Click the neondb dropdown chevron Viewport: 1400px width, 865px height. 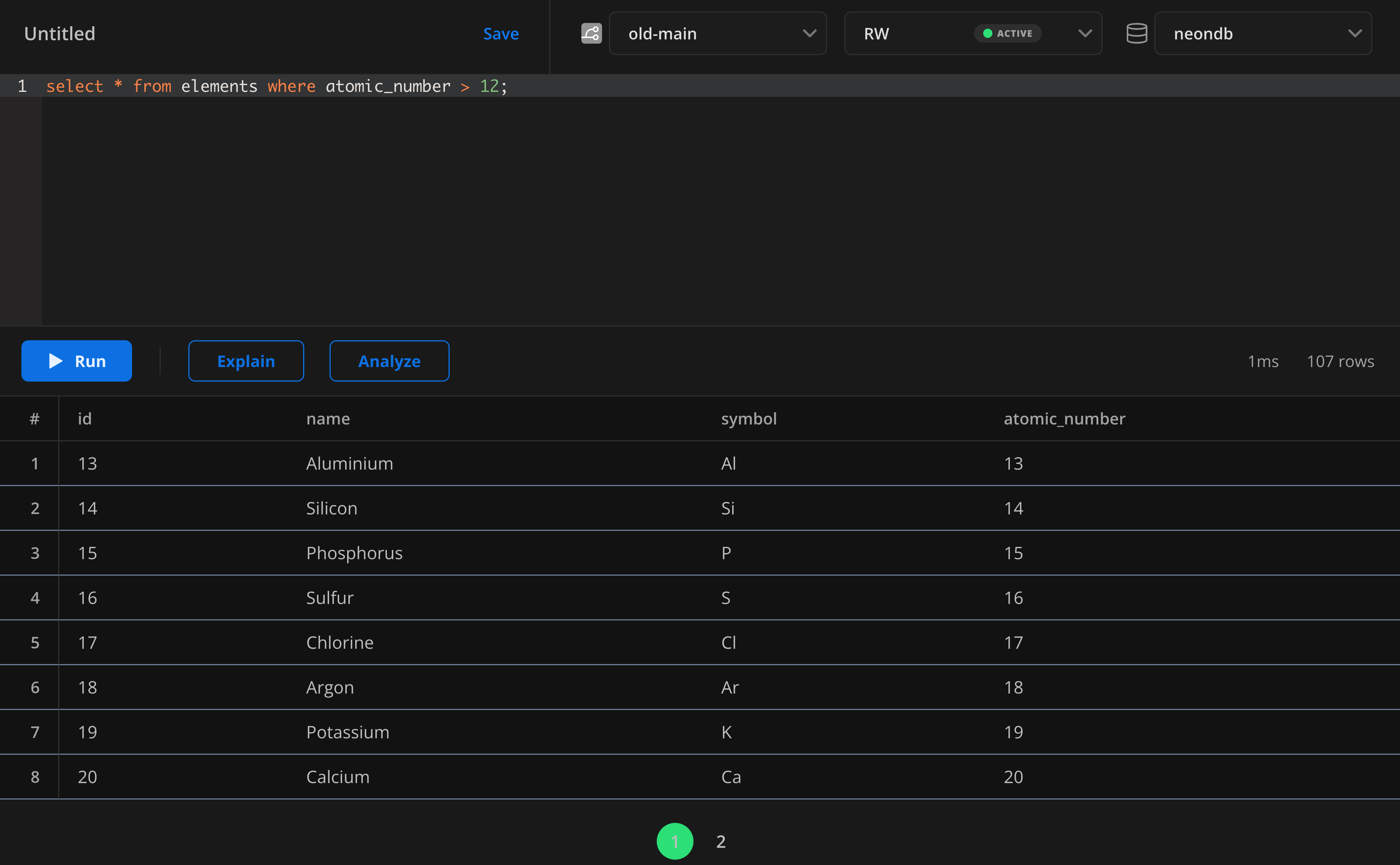click(x=1354, y=33)
